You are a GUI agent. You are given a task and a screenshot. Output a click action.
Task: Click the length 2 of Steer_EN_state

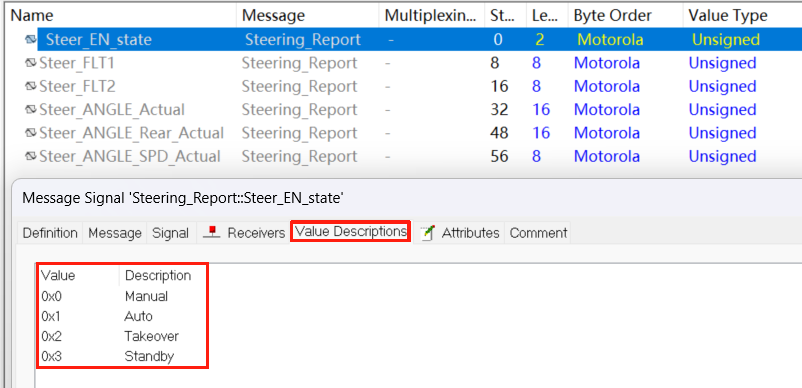[540, 39]
